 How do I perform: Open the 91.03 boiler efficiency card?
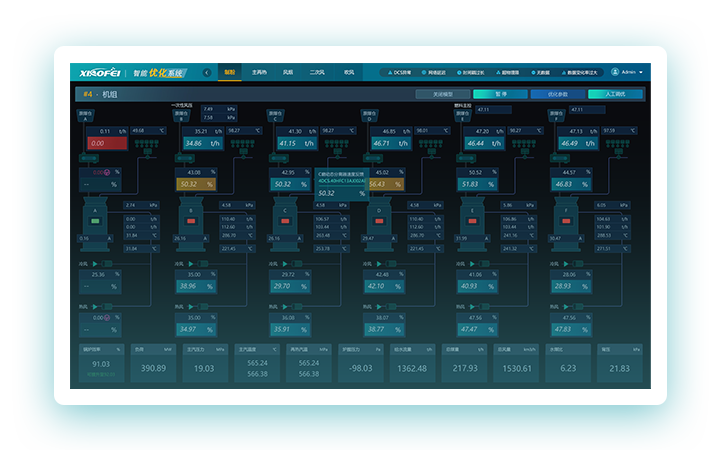click(101, 363)
